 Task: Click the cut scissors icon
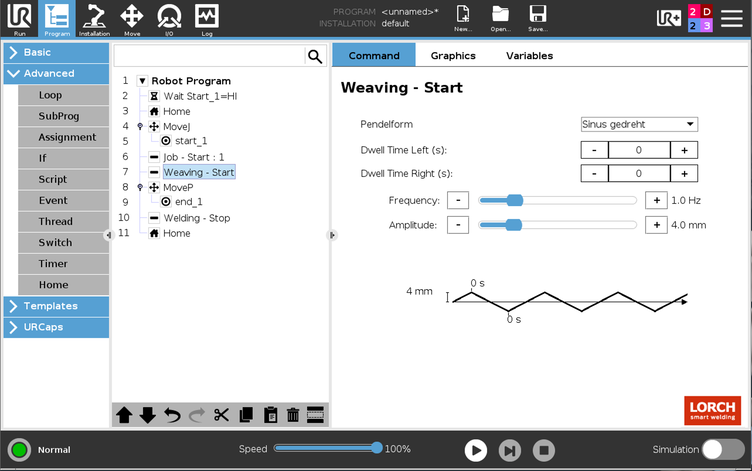tap(221, 415)
